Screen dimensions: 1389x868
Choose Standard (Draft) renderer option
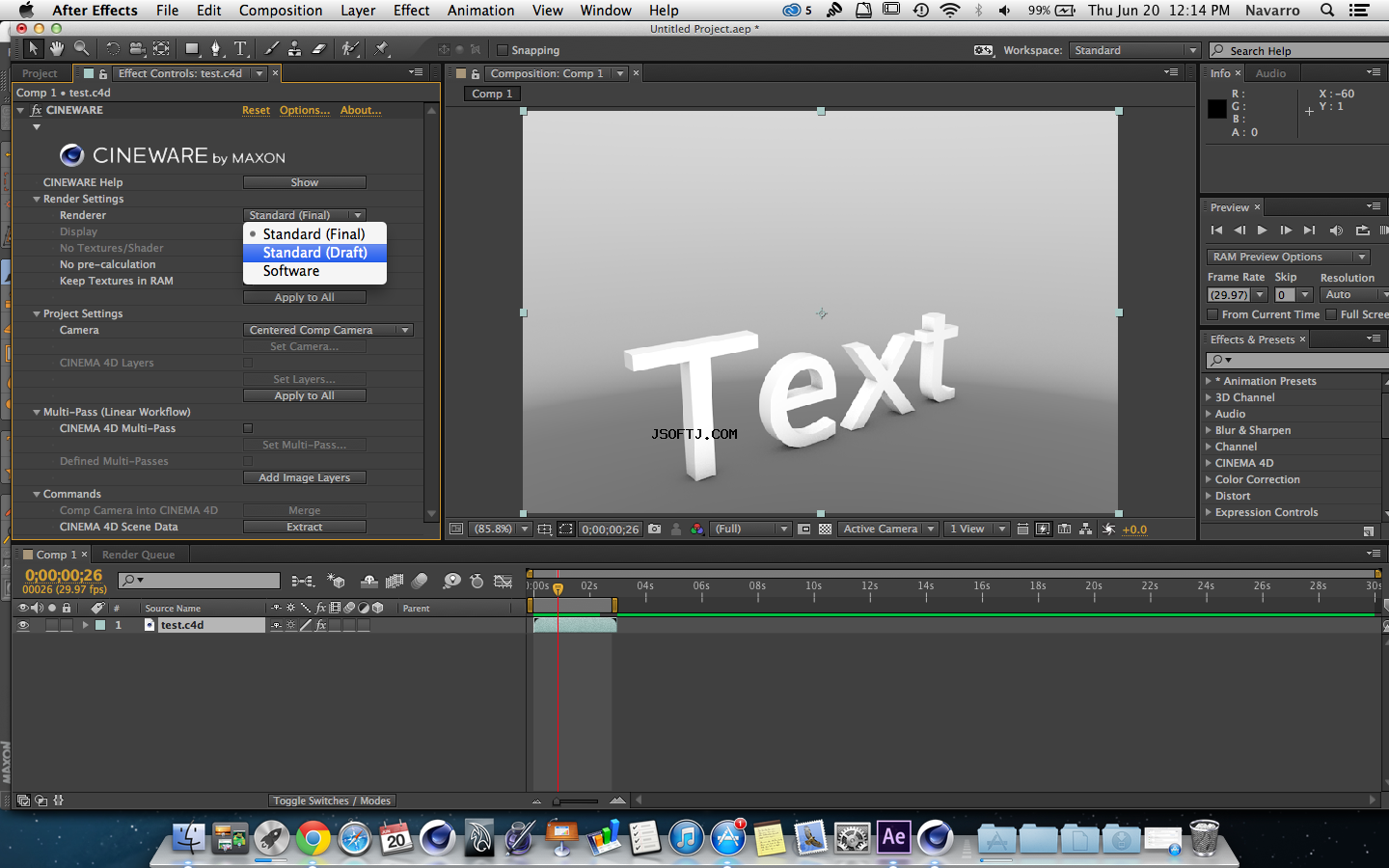[x=314, y=253]
